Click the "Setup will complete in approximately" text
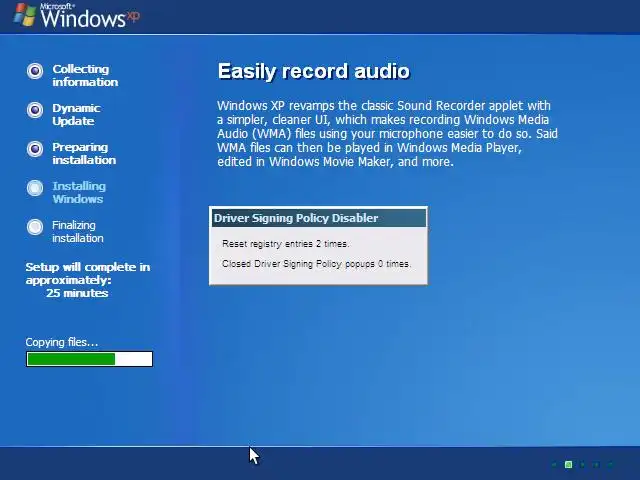This screenshot has height=480, width=640. 88,273
